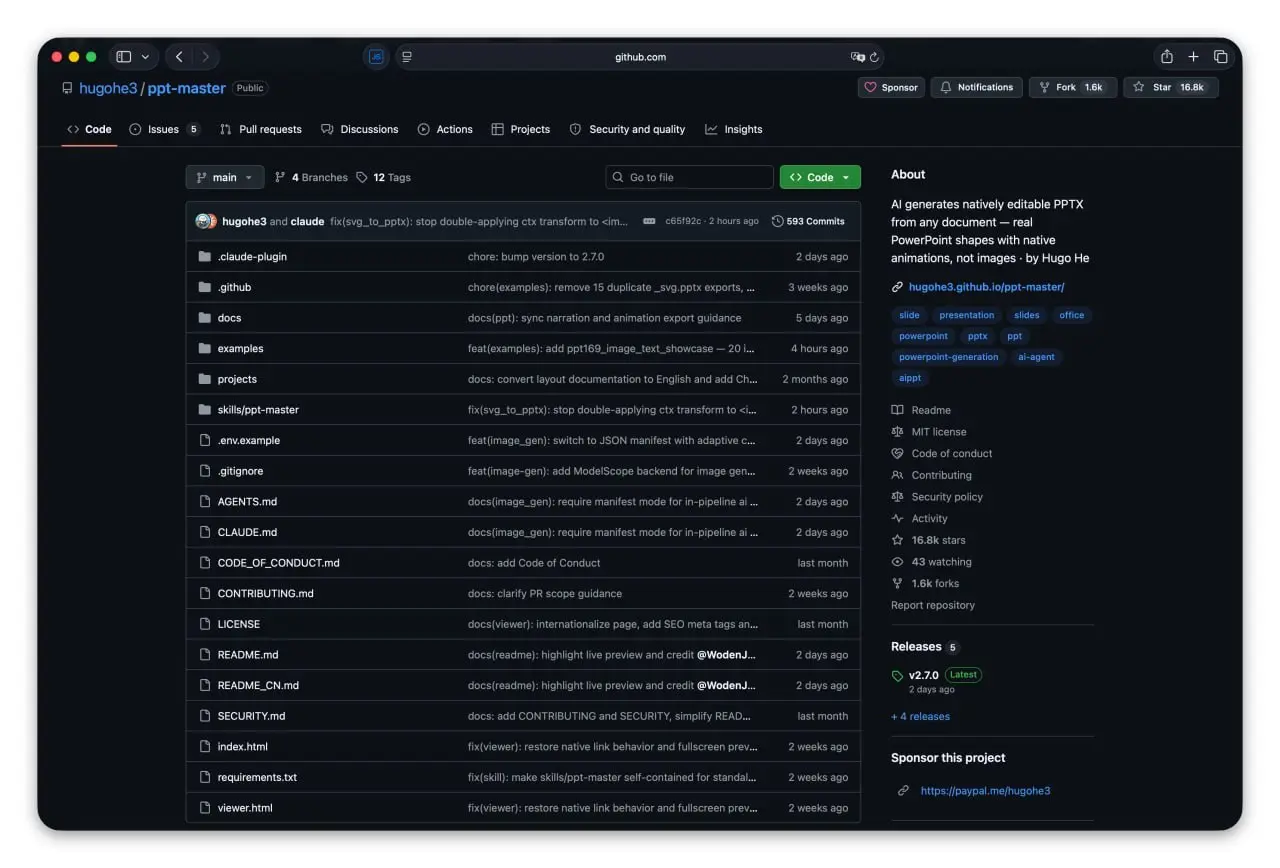Expand the main branch dropdown

225,177
